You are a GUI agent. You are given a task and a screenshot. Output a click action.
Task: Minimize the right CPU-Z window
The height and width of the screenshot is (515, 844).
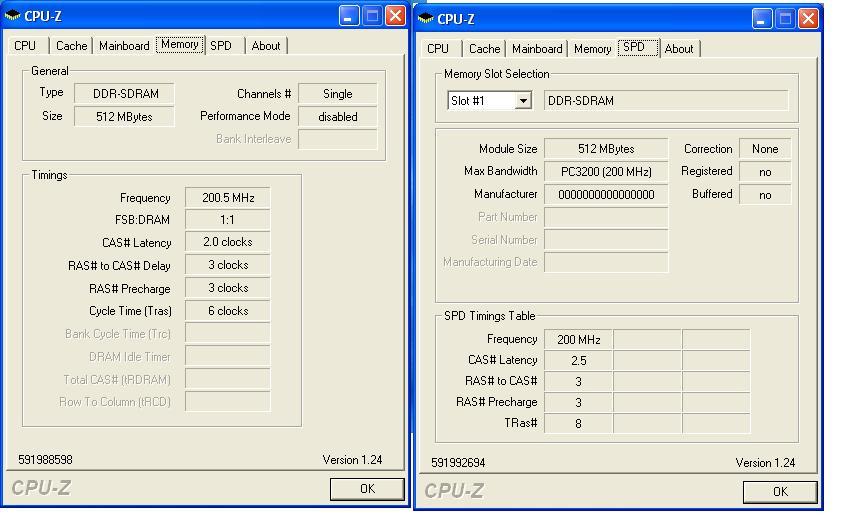[761, 19]
